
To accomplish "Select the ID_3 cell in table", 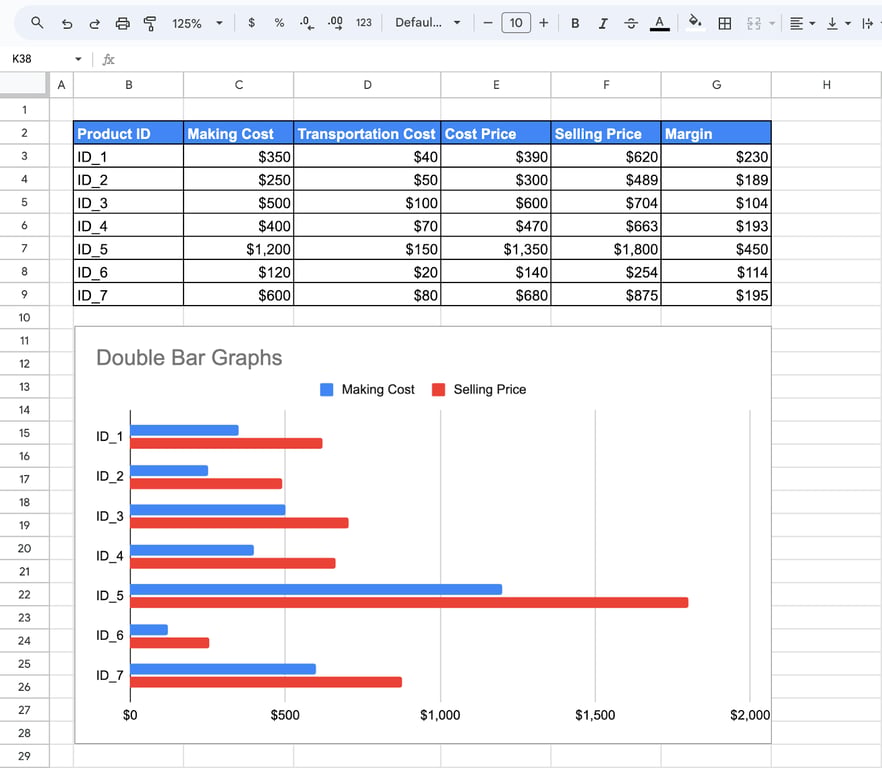I will point(128,203).
